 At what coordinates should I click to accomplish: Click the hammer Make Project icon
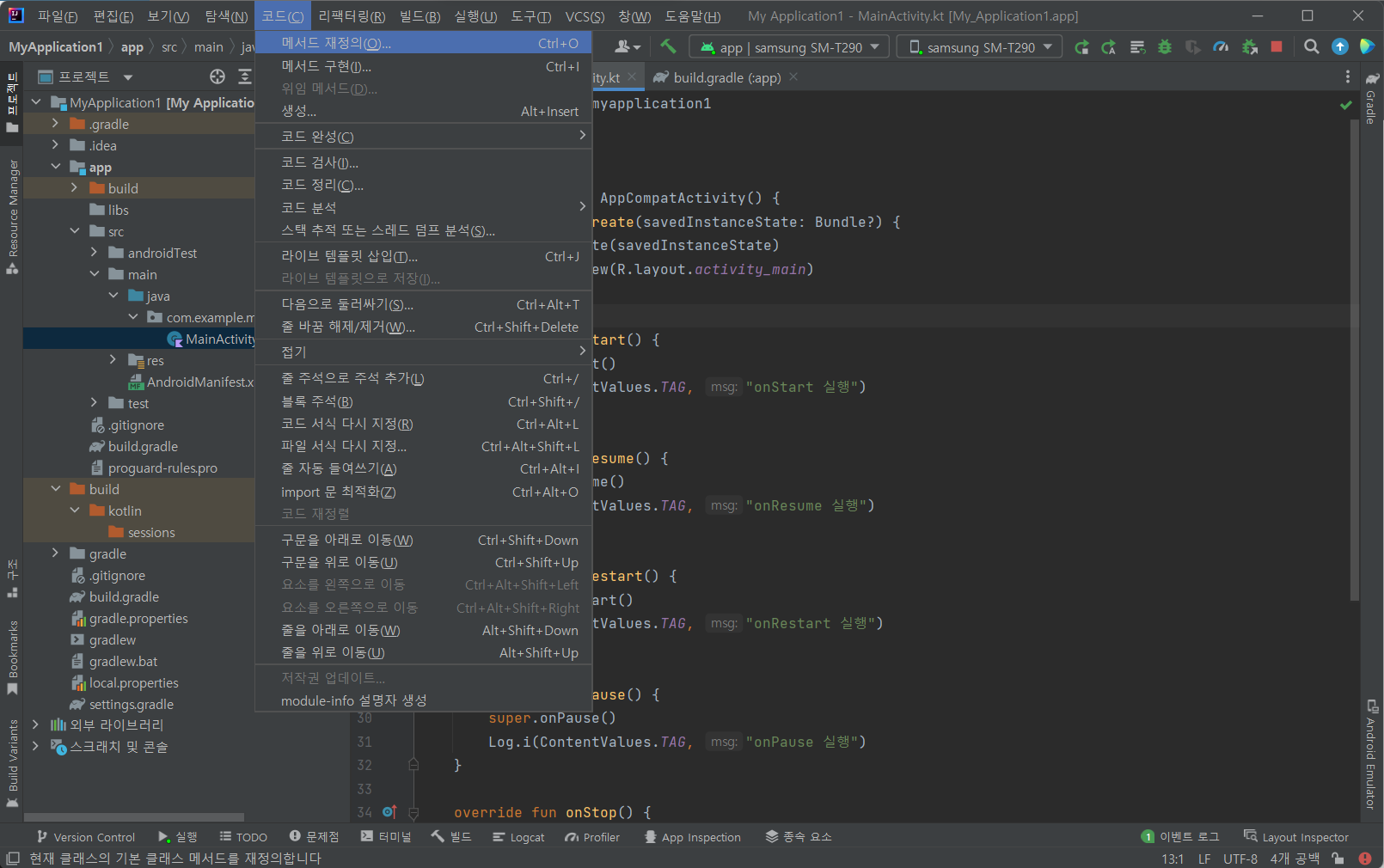[668, 47]
